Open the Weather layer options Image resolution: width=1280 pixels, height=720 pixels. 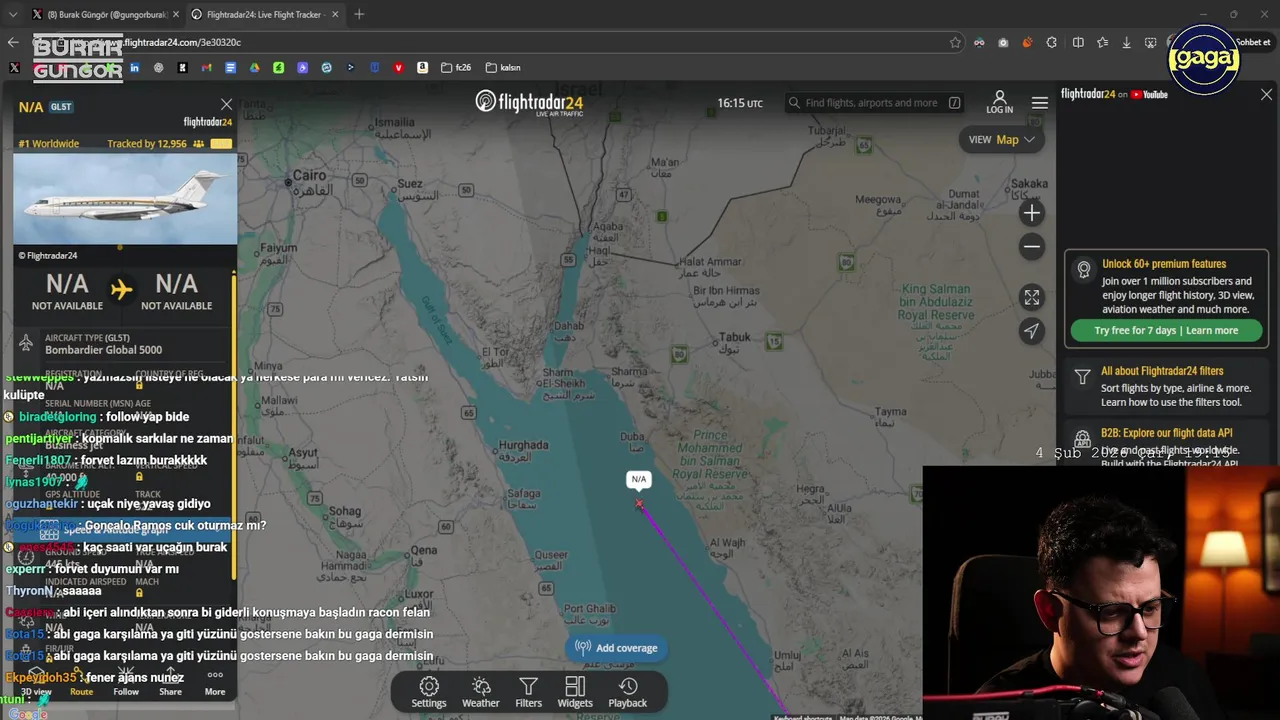(x=480, y=692)
